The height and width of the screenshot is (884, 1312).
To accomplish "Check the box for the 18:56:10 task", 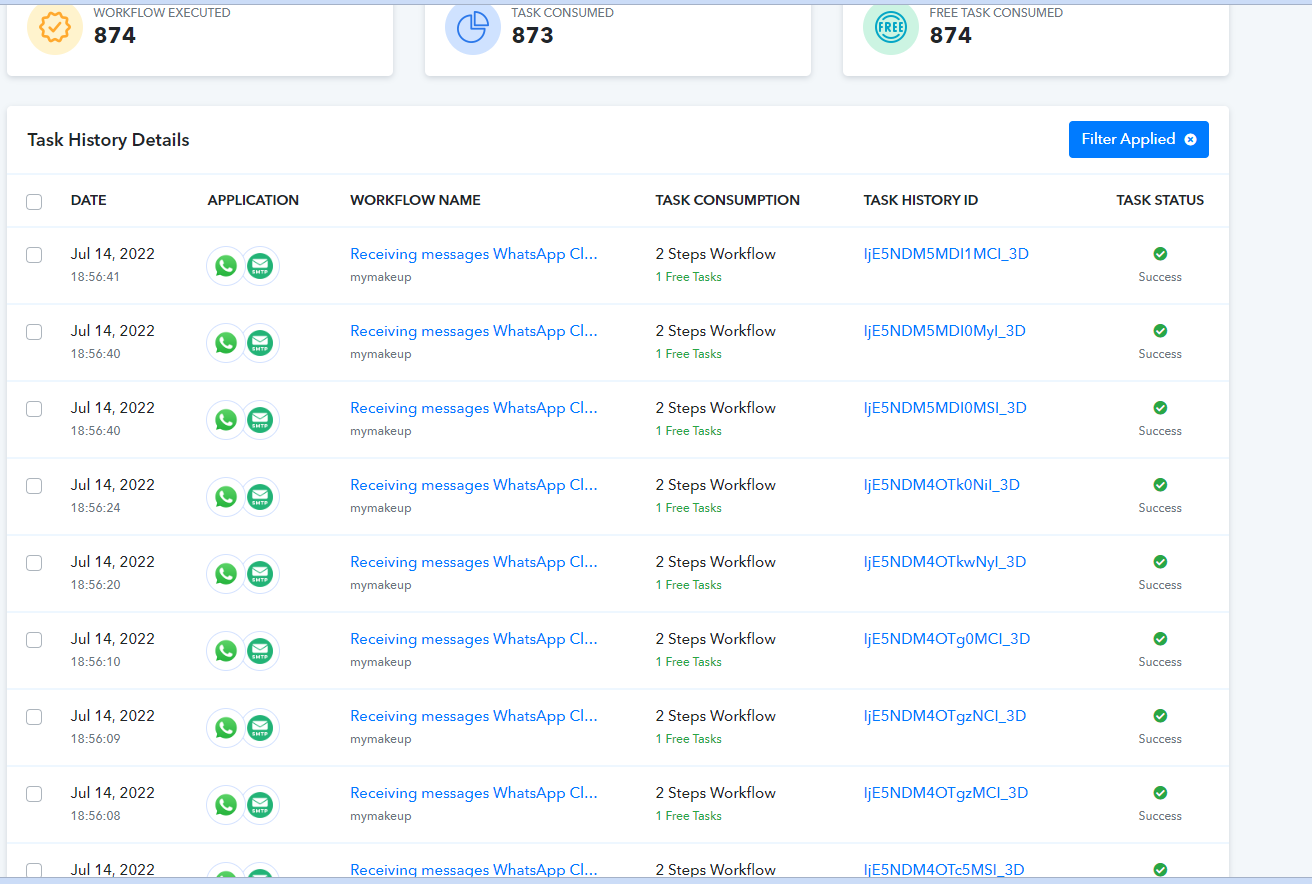I will pyautogui.click(x=34, y=640).
